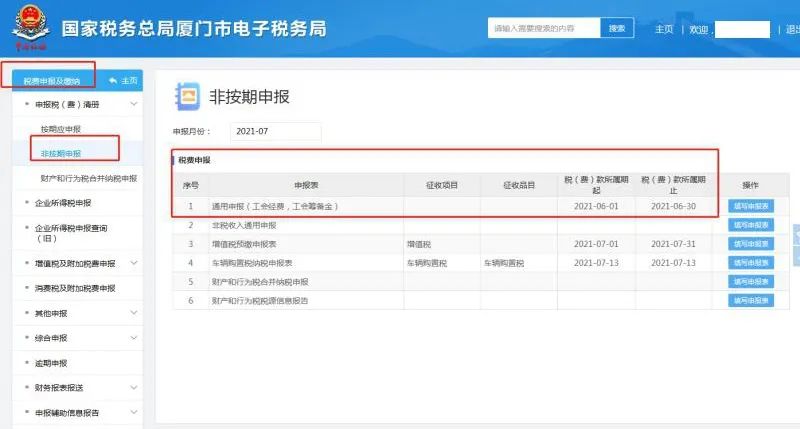Open 逾期申报 menu item
Image resolution: width=800 pixels, height=429 pixels.
point(51,363)
